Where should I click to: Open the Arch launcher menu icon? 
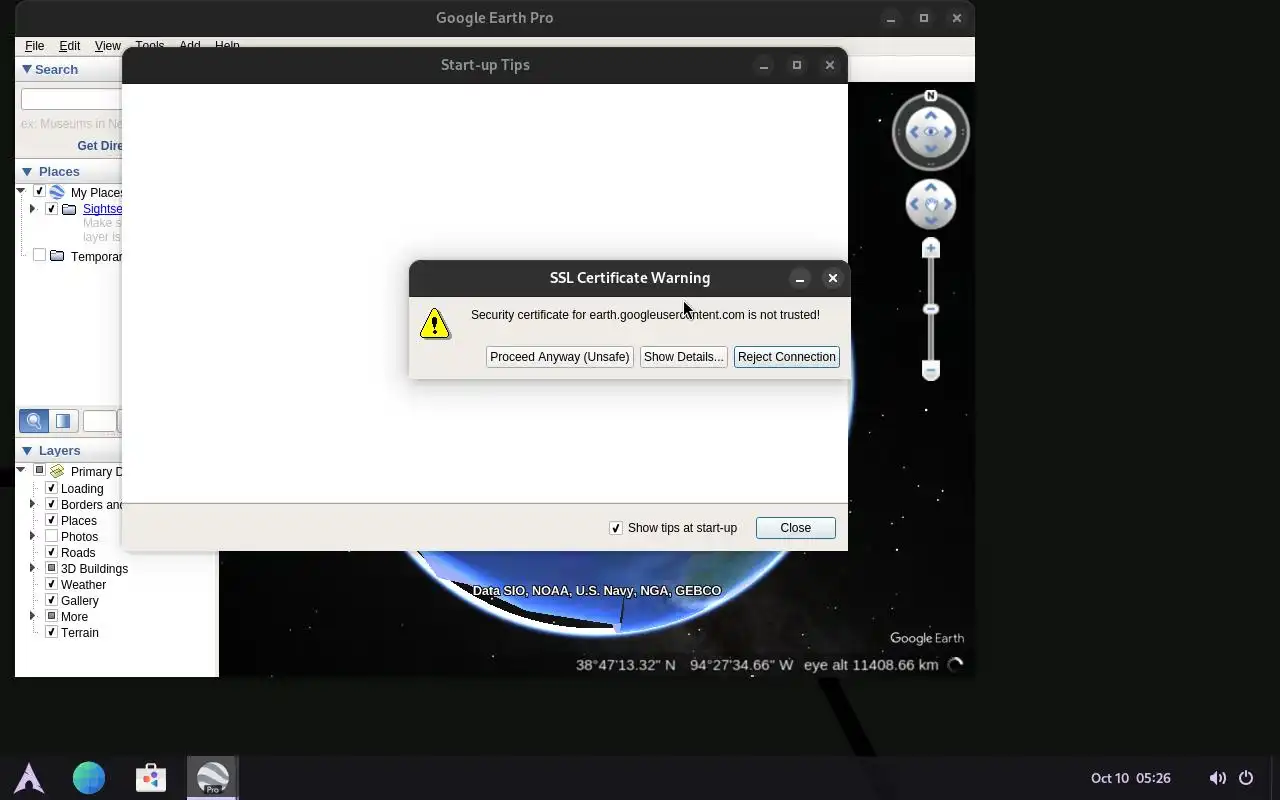[x=29, y=777]
